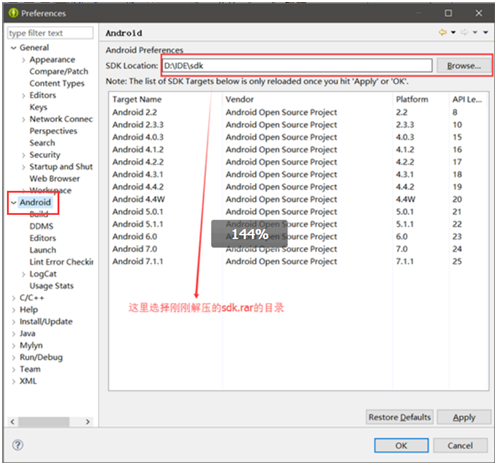Click platform 2.3.3 cell

pos(405,125)
